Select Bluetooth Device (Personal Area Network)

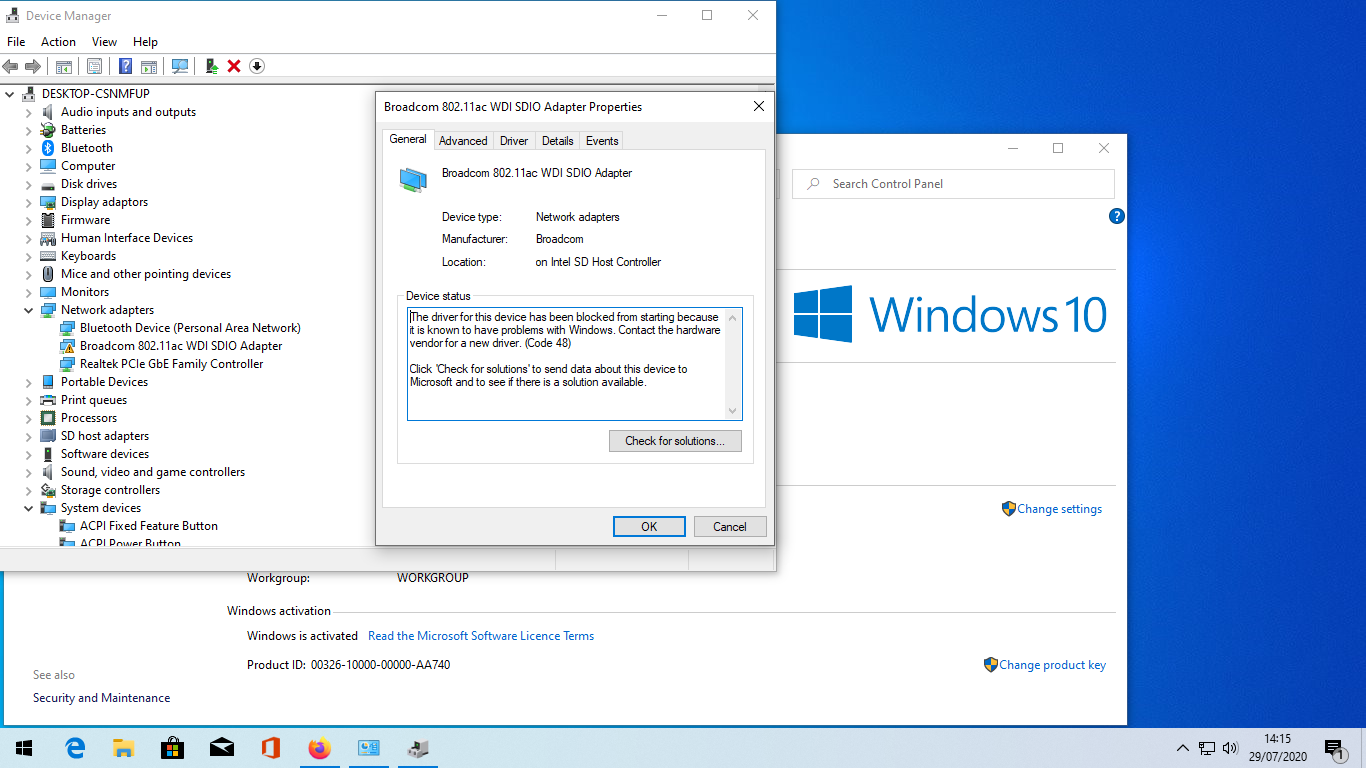click(x=190, y=328)
